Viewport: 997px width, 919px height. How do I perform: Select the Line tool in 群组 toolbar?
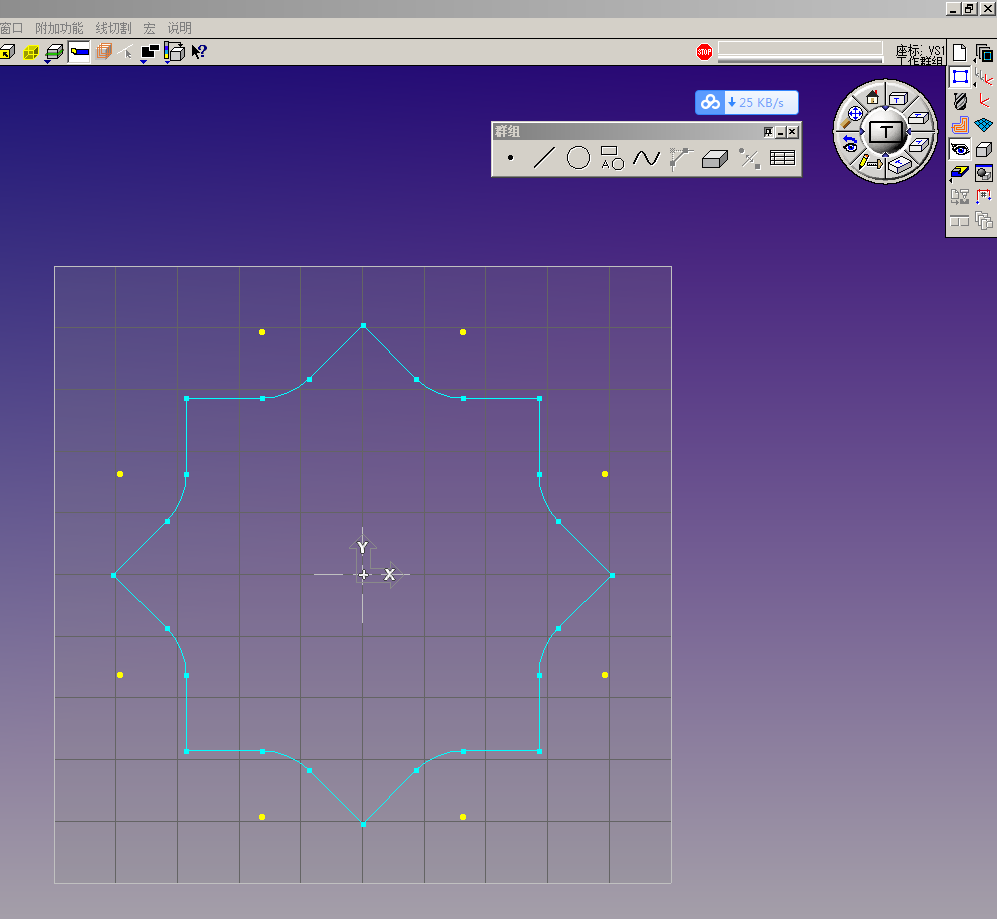pos(544,158)
